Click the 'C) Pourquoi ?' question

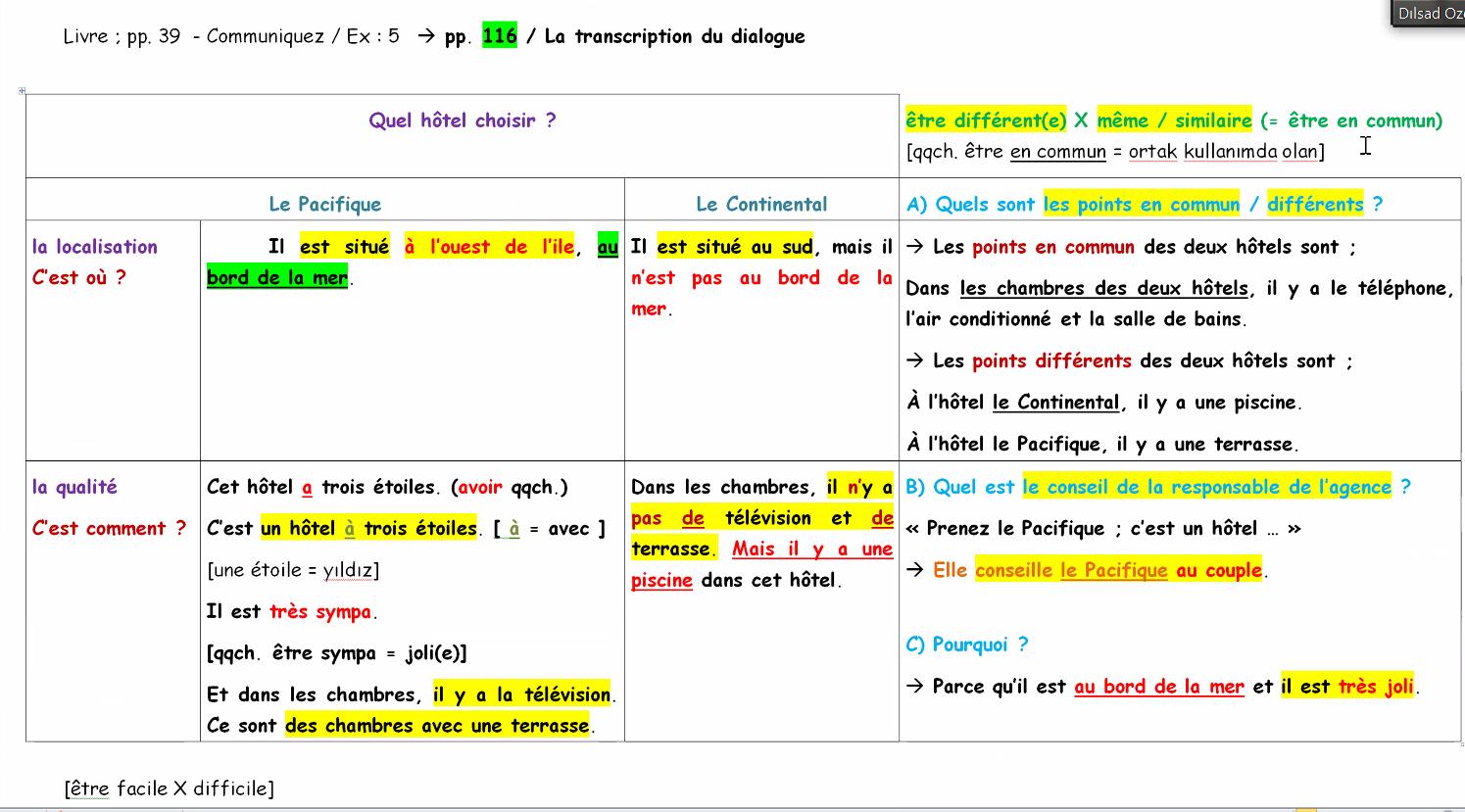coord(967,645)
